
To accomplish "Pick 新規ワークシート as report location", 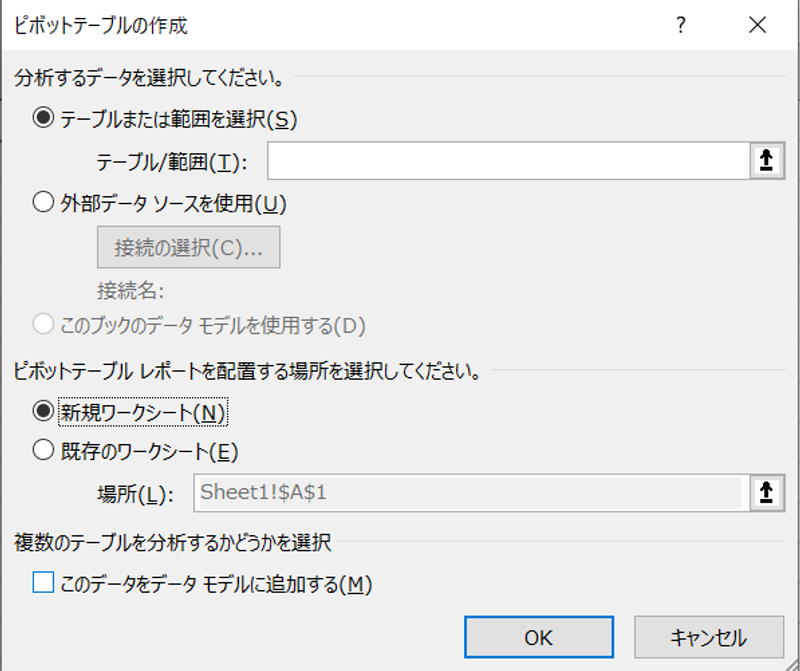I will pos(43,411).
